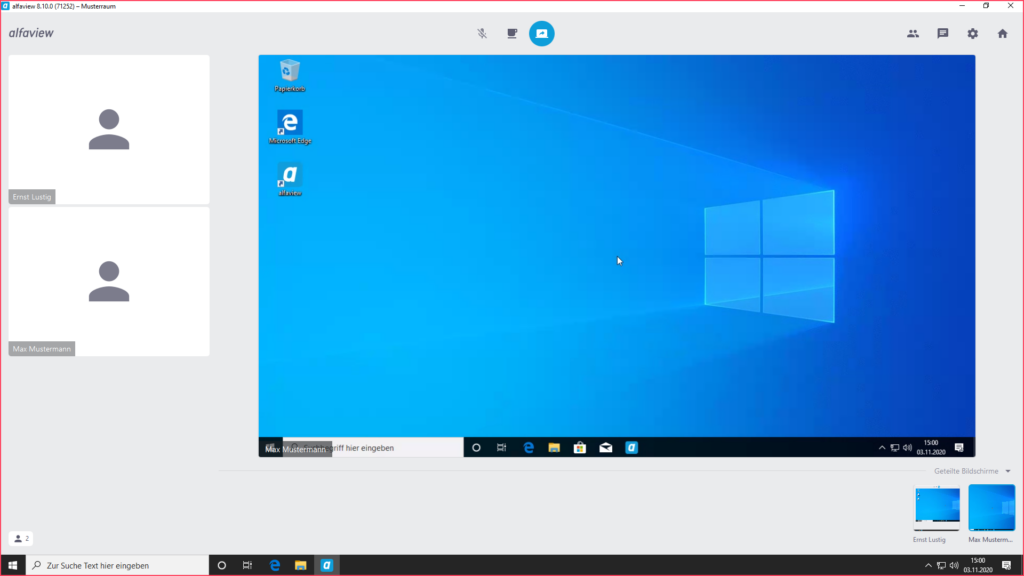Screen dimensions: 1024x576
Task: Enable your camera
Action: (x=511, y=33)
